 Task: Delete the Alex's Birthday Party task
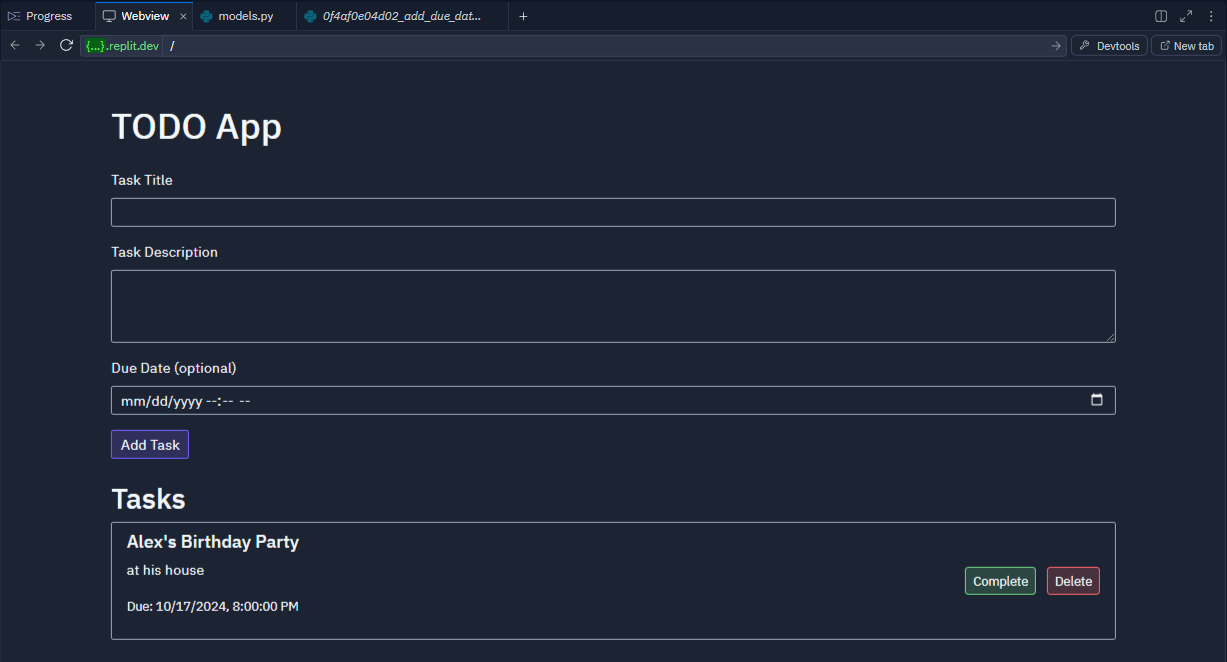point(1073,581)
